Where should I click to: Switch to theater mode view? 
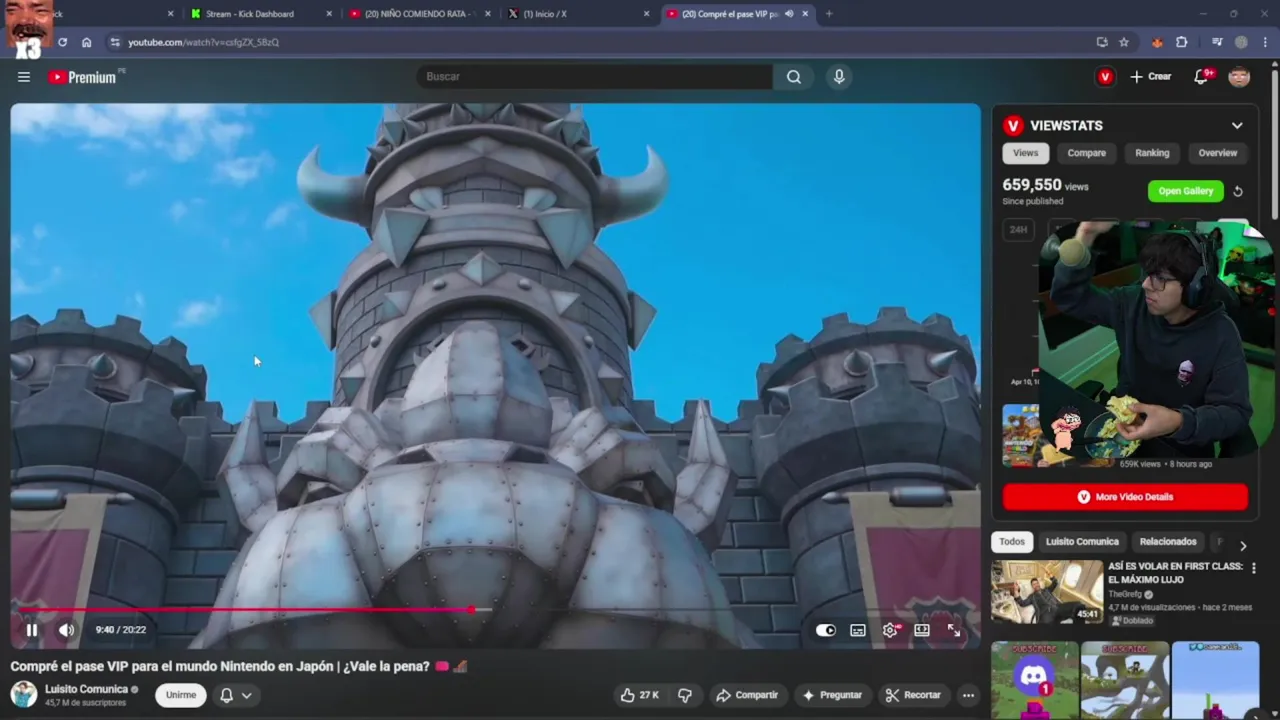pos(922,630)
